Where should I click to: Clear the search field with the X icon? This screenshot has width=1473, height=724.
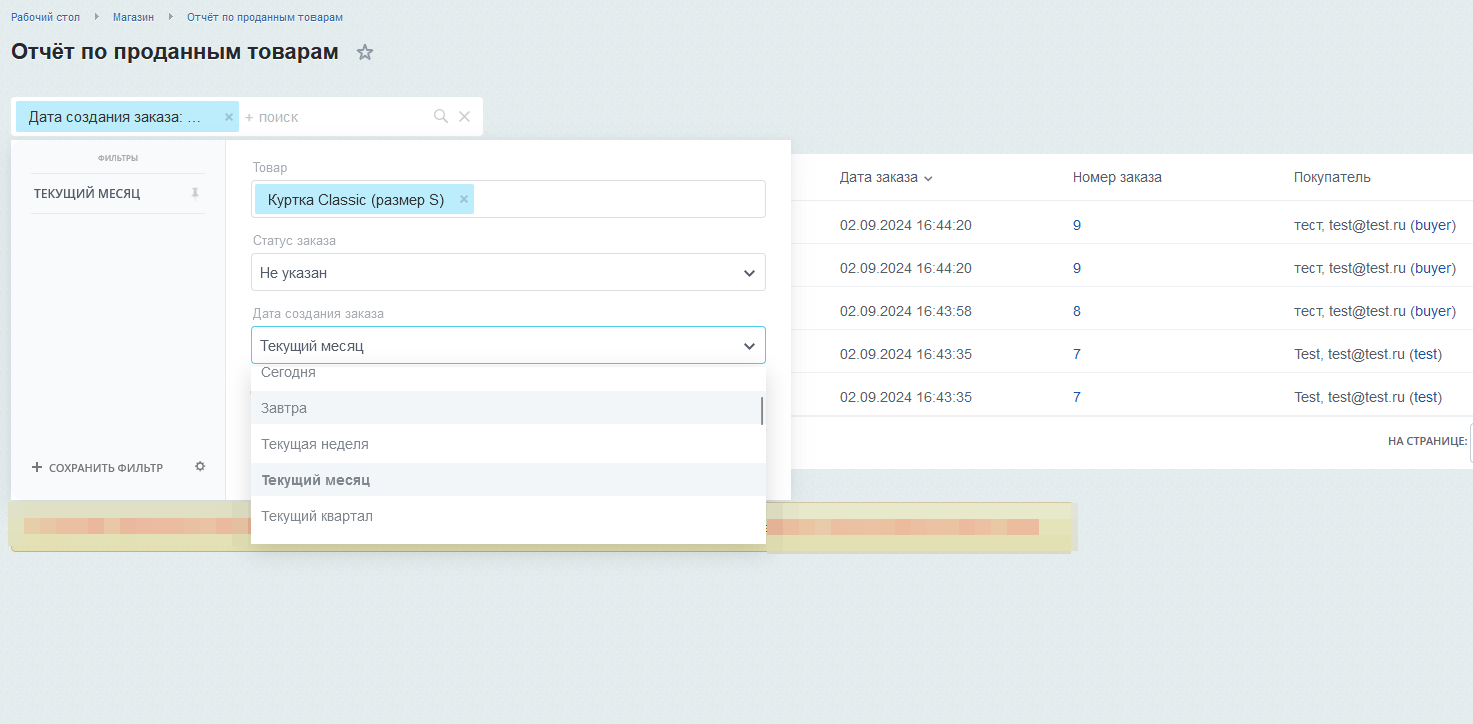point(464,117)
